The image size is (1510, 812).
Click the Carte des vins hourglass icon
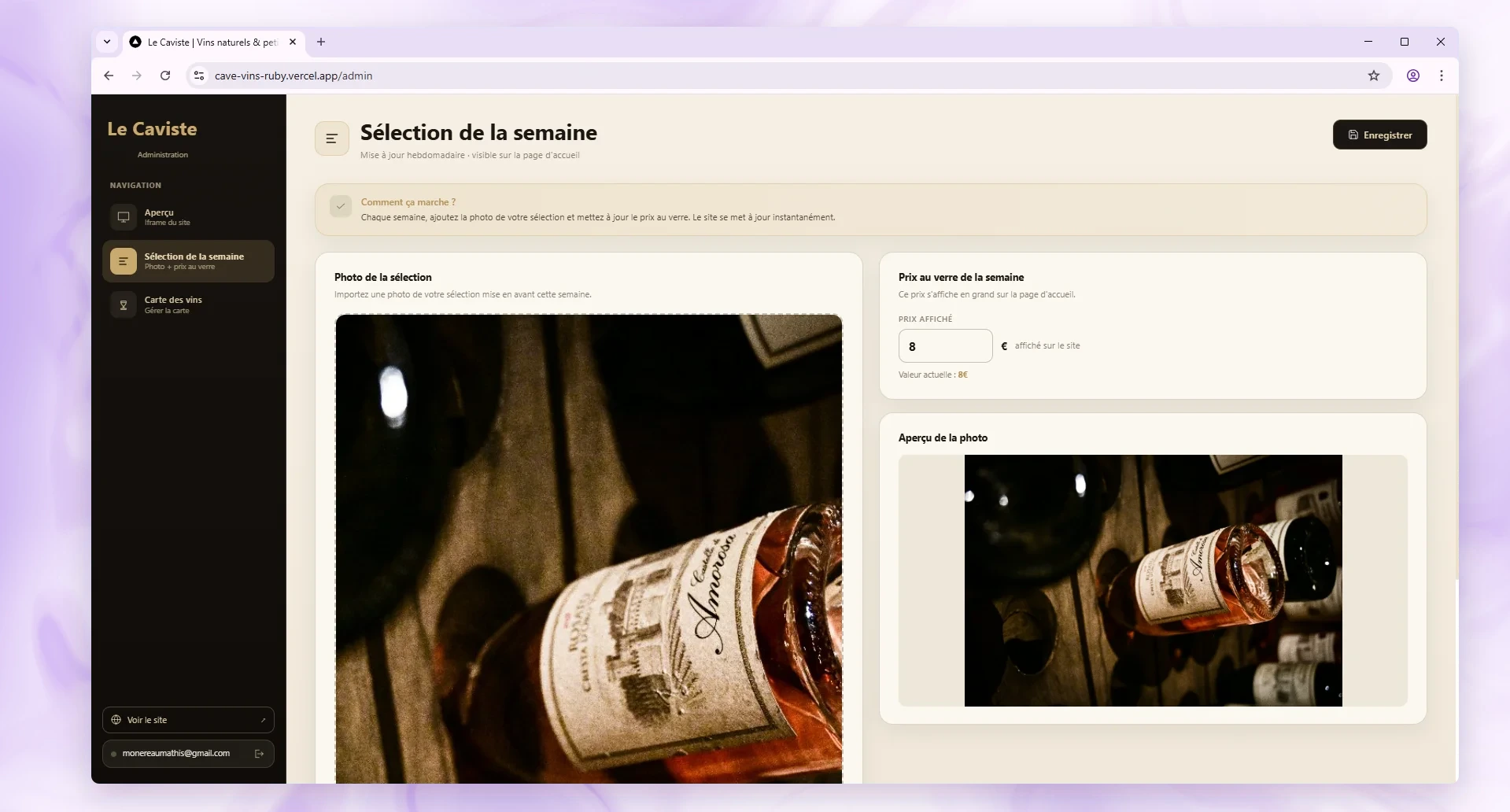point(124,305)
